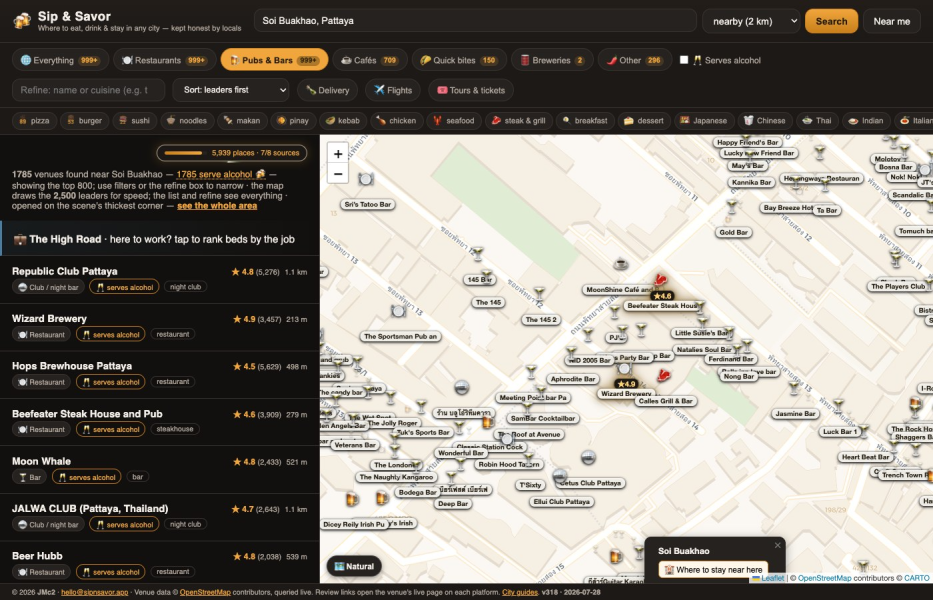Screen dimensions: 933x600
Task: Select the Bodega Bar map marker
Action: 417,492
